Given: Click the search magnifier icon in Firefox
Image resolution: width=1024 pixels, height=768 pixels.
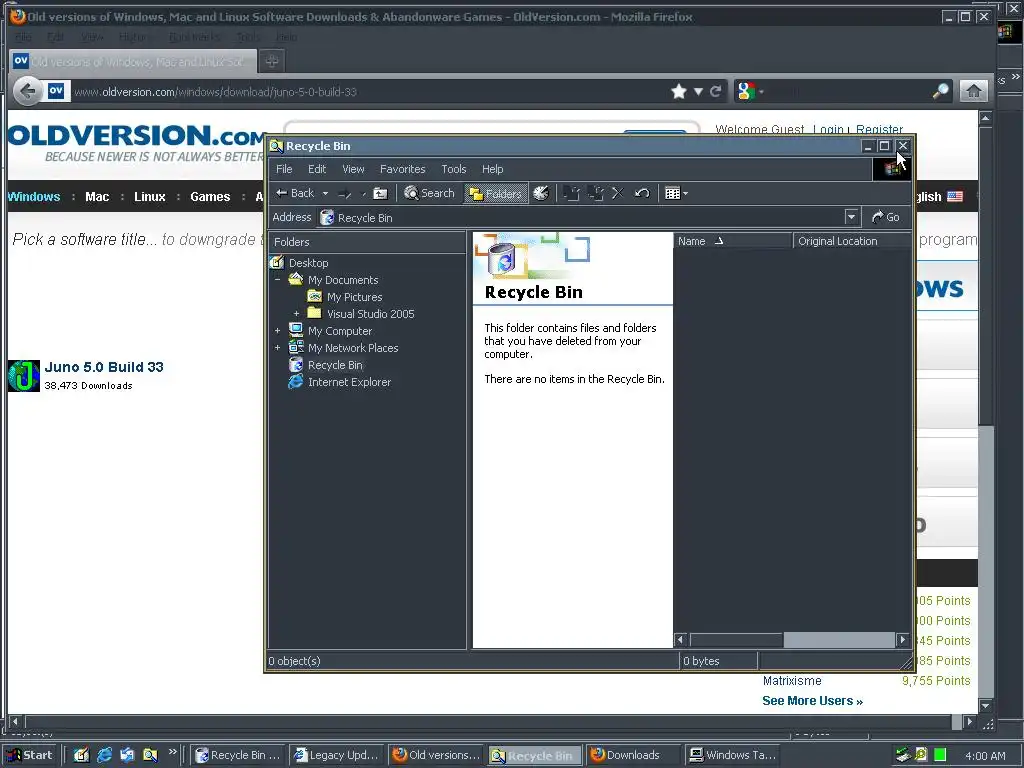Looking at the screenshot, I should pos(940,91).
